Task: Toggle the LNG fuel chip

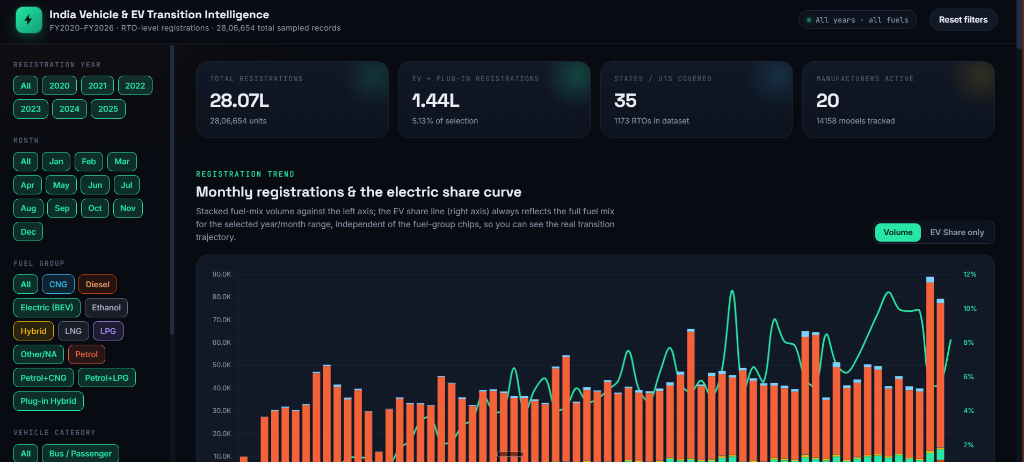Action: [73, 331]
